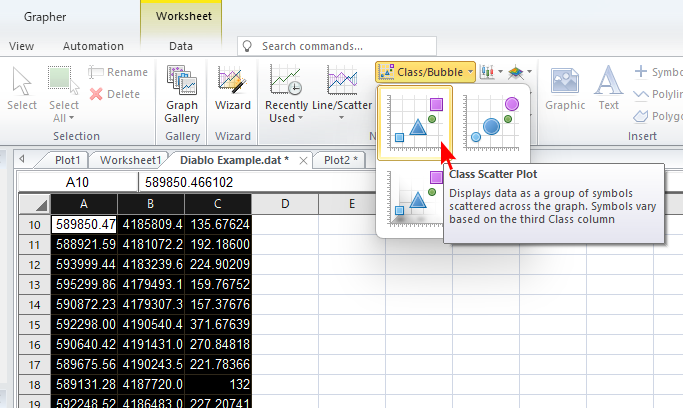This screenshot has width=683, height=408.
Task: Click the Search commands field
Action: point(340,46)
